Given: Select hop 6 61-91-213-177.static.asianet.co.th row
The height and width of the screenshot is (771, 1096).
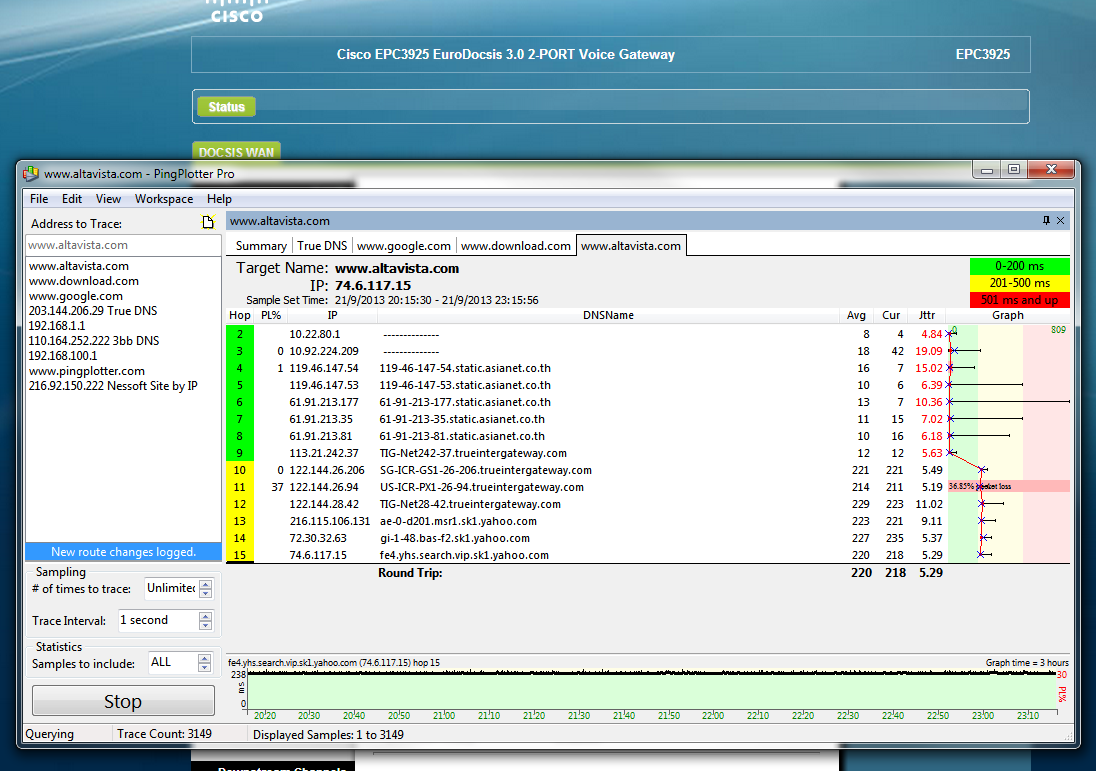Looking at the screenshot, I should coord(648,402).
